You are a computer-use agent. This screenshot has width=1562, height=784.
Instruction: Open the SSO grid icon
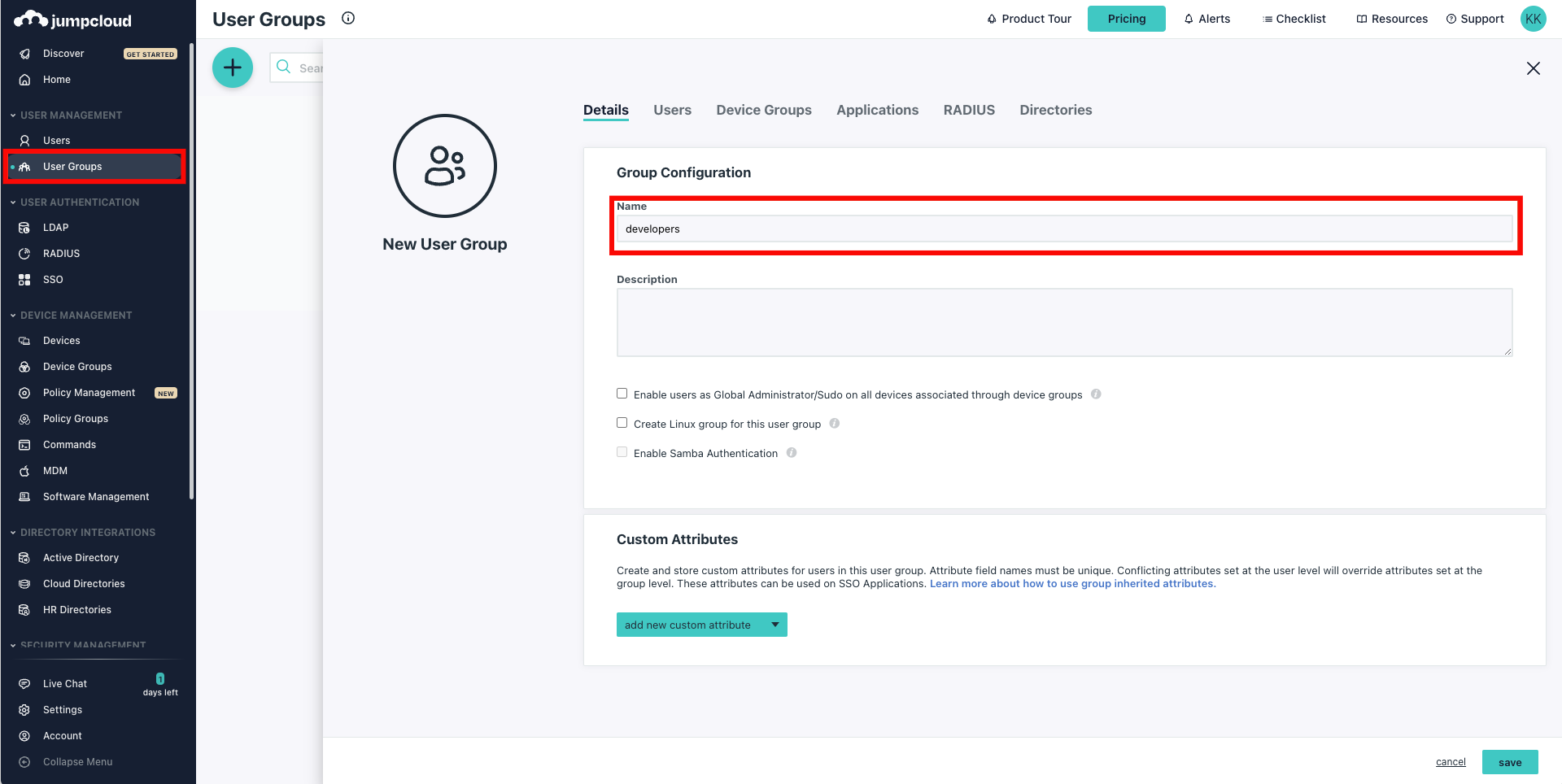point(24,280)
